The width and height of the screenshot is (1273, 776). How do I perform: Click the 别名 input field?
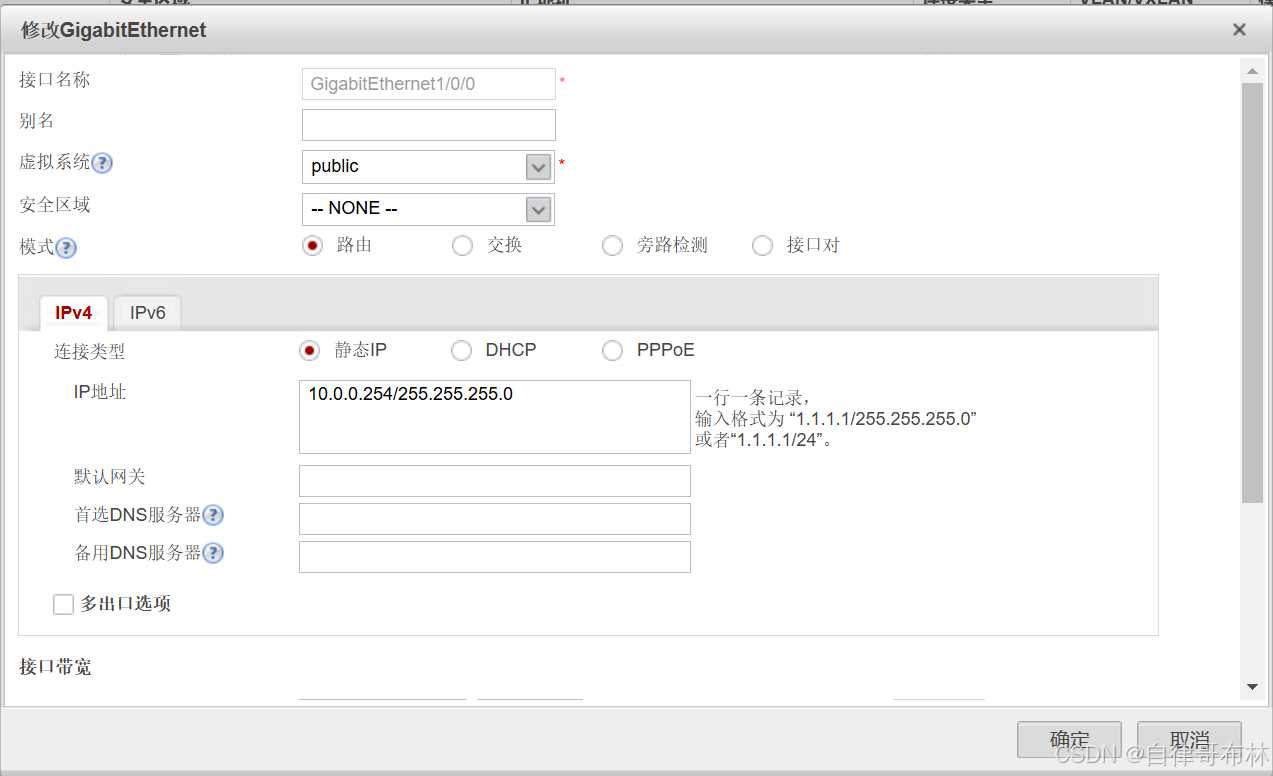point(428,125)
